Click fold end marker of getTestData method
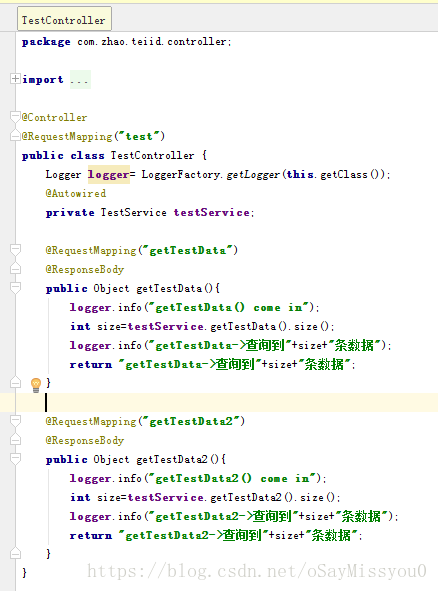This screenshot has width=438, height=591. (x=15, y=383)
